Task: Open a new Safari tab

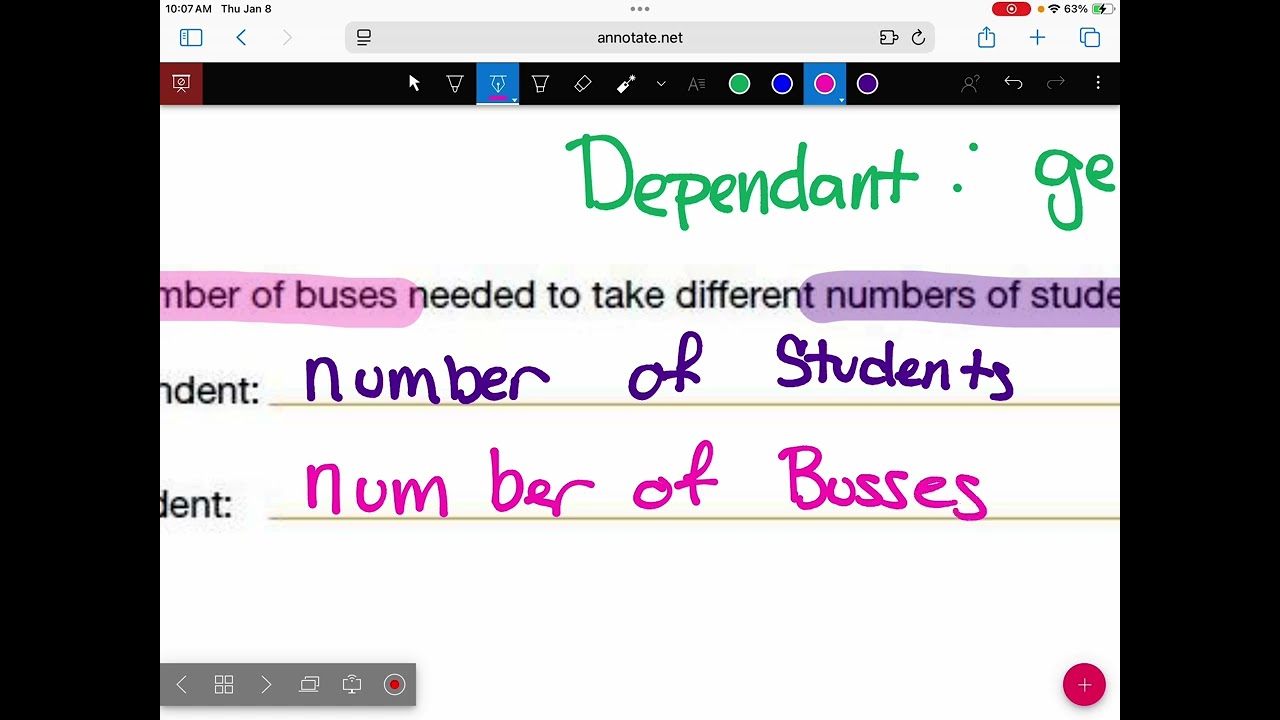Action: coord(1037,38)
